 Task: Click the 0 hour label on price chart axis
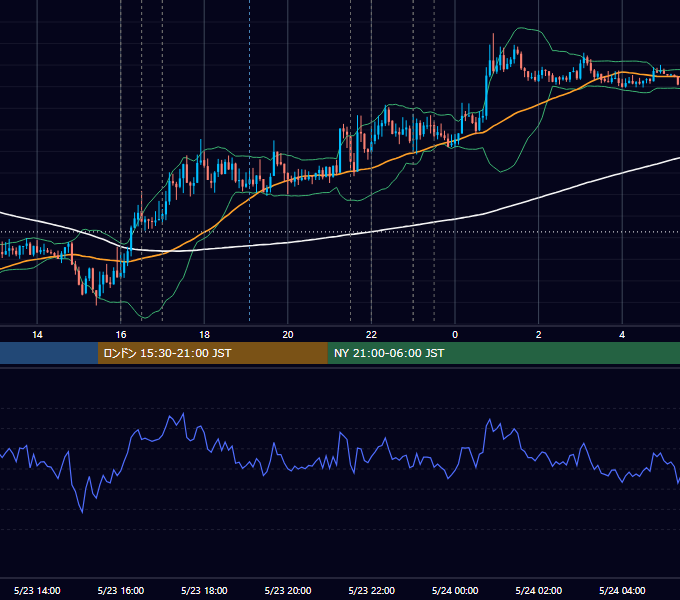pyautogui.click(x=455, y=335)
